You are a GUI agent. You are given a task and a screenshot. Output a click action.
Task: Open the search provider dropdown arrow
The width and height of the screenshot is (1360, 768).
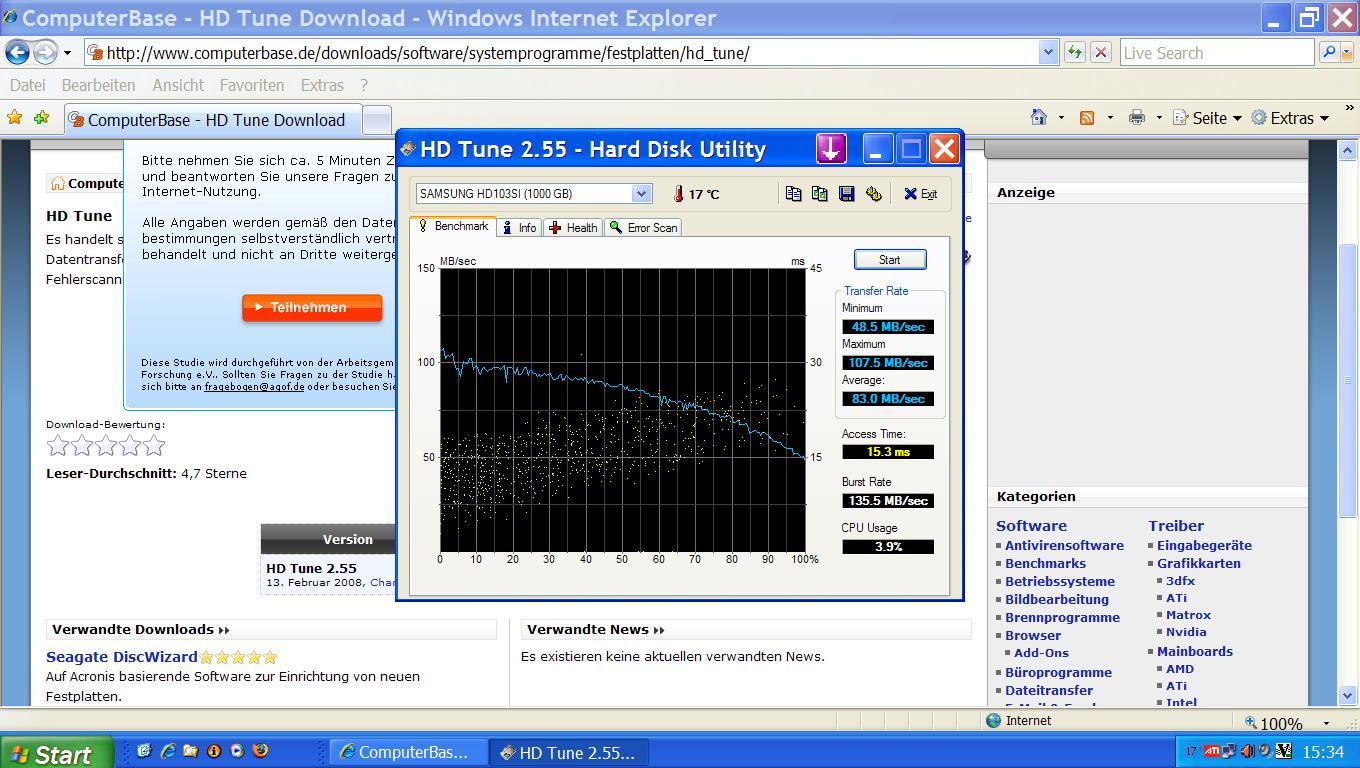pyautogui.click(x=1346, y=53)
